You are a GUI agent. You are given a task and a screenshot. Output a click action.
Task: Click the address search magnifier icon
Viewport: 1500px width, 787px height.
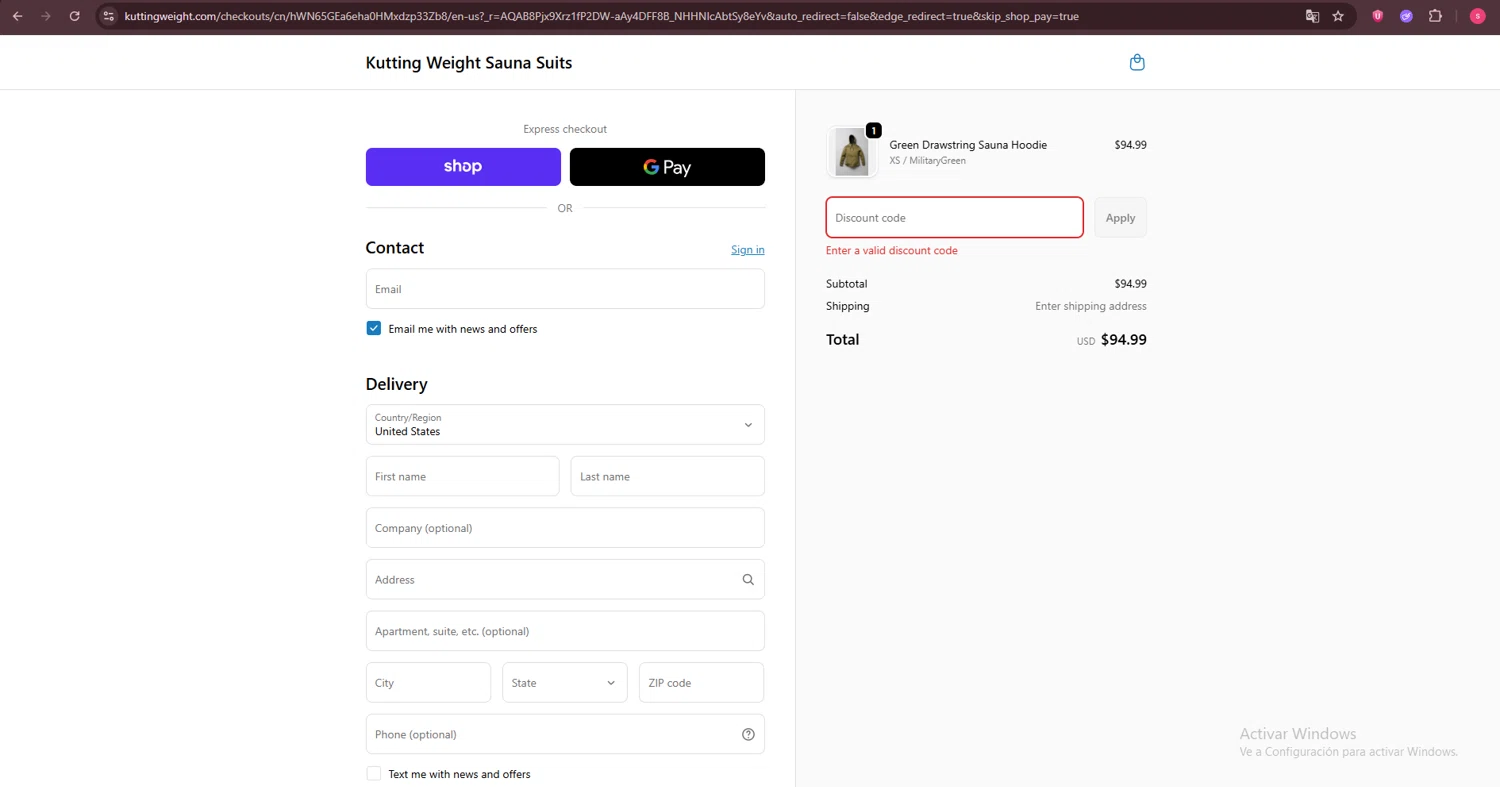[748, 580]
